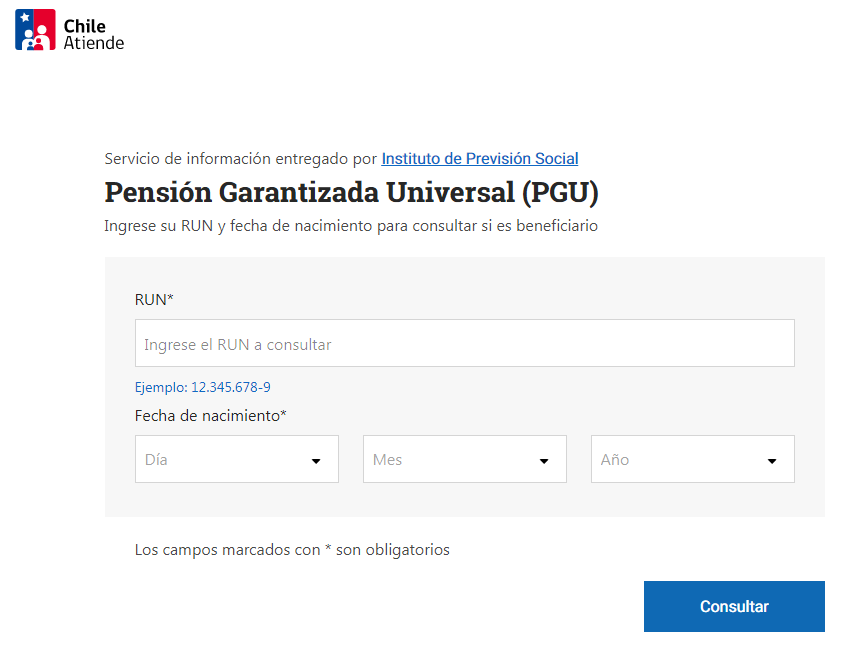
Task: Click the ChileAtiende logo icon
Action: point(35,30)
